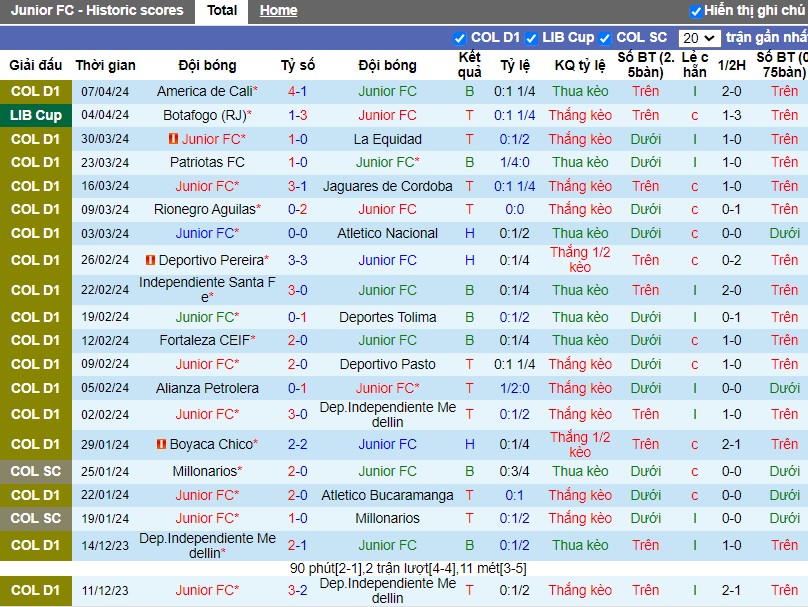Viewport: 808px width, 607px height.
Task: Select COL SC league cell on 19/01/24
Action: [36, 518]
